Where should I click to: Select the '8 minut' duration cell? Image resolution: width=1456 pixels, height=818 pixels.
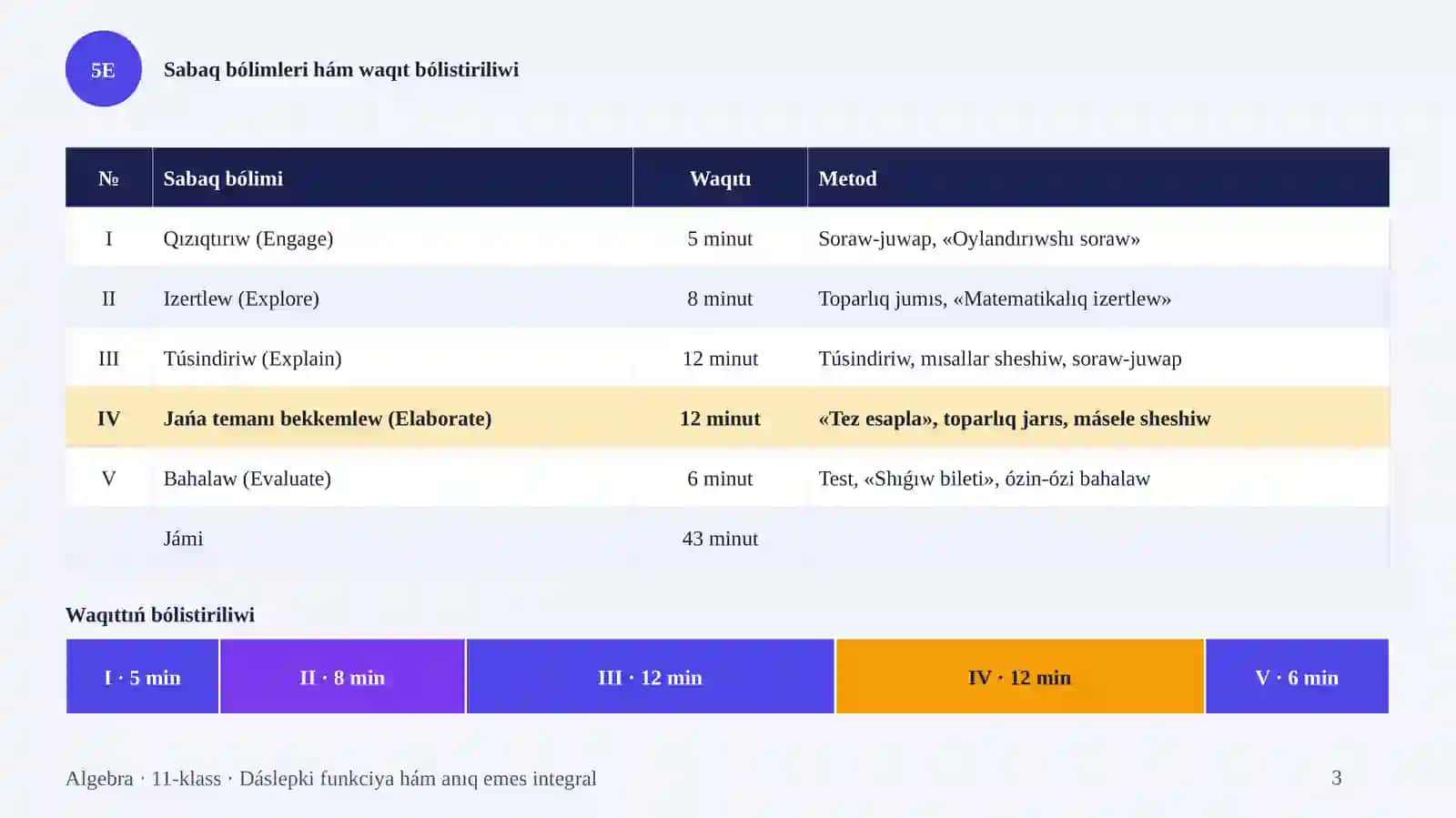[720, 298]
